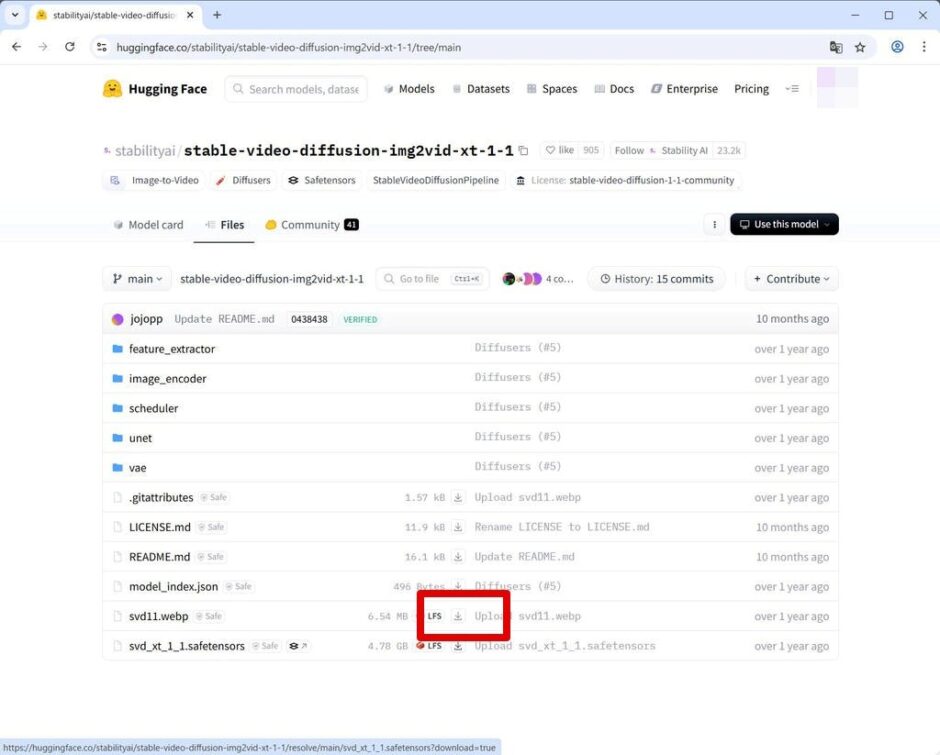The width and height of the screenshot is (940, 755).
Task: Open the stabilityai organization link
Action: [x=145, y=150]
